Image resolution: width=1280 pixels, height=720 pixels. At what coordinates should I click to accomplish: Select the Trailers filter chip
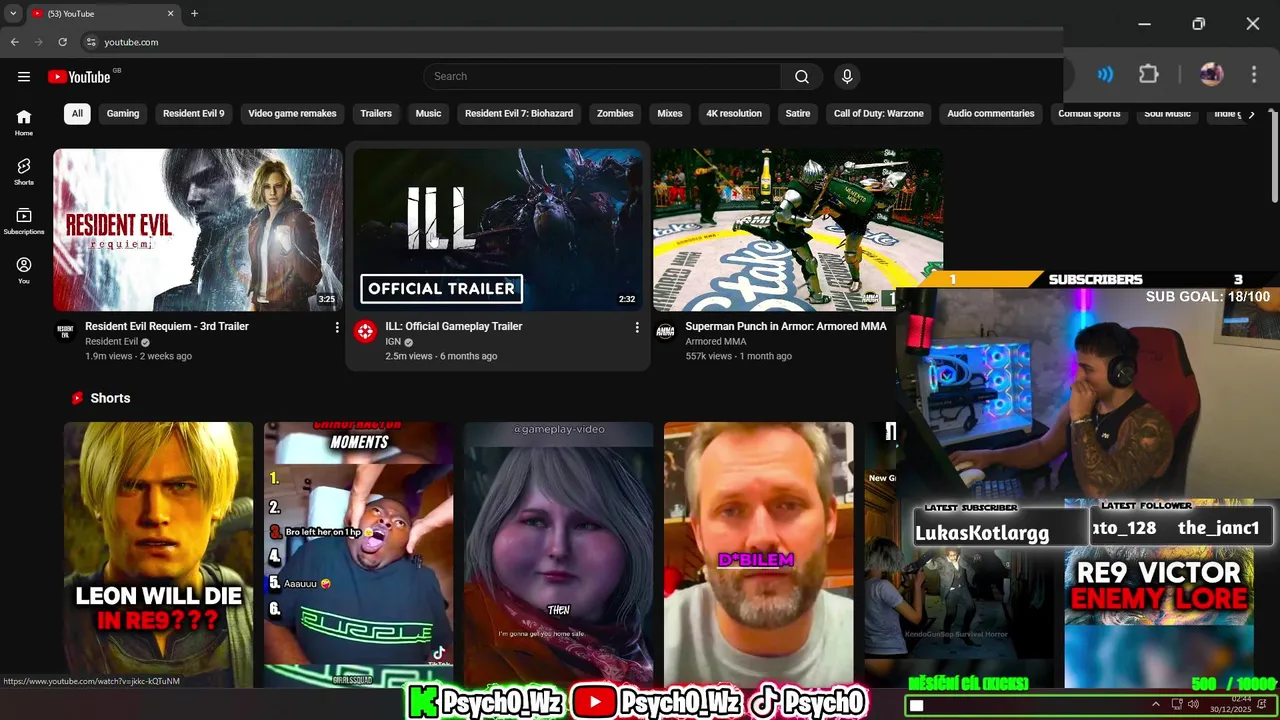[x=376, y=114]
